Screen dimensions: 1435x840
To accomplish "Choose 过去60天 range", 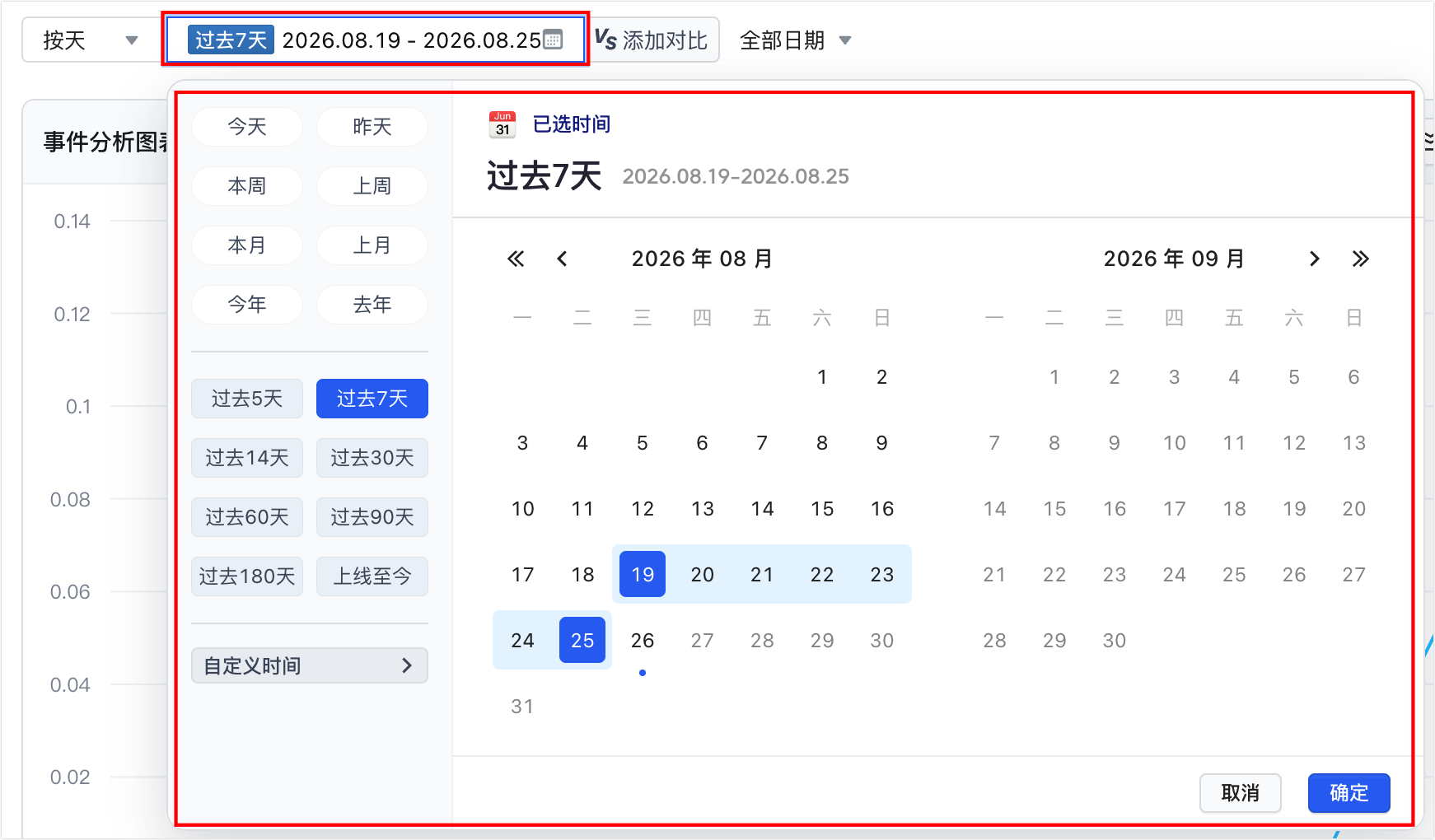I will [247, 517].
